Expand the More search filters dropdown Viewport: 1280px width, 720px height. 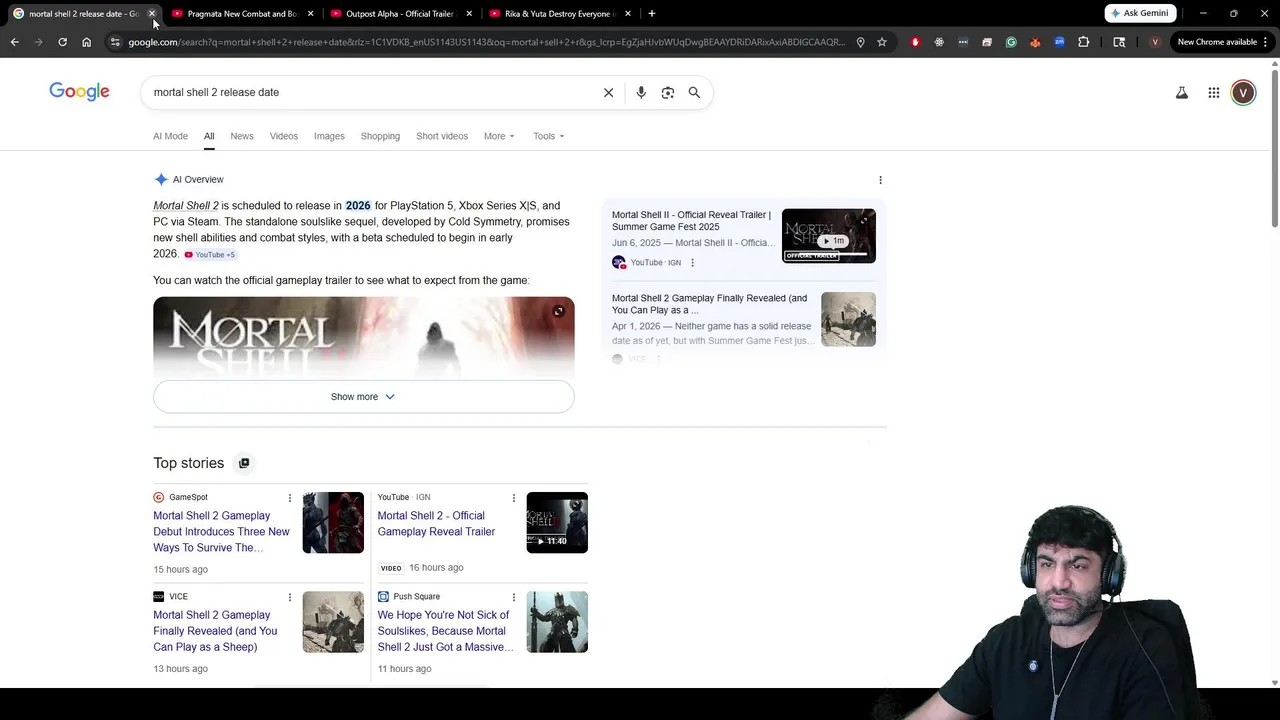tap(499, 136)
